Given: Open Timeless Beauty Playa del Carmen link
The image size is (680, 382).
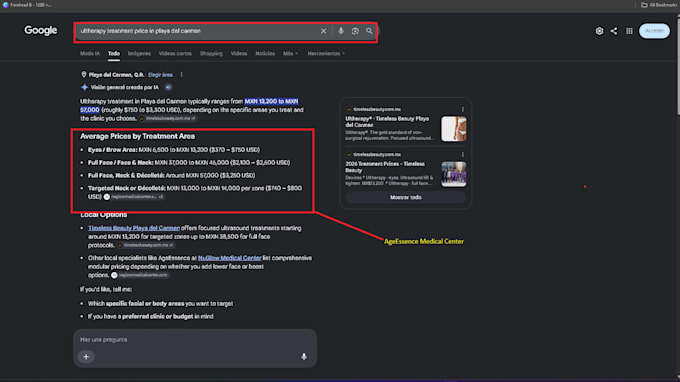Looking at the screenshot, I should click(x=134, y=228).
